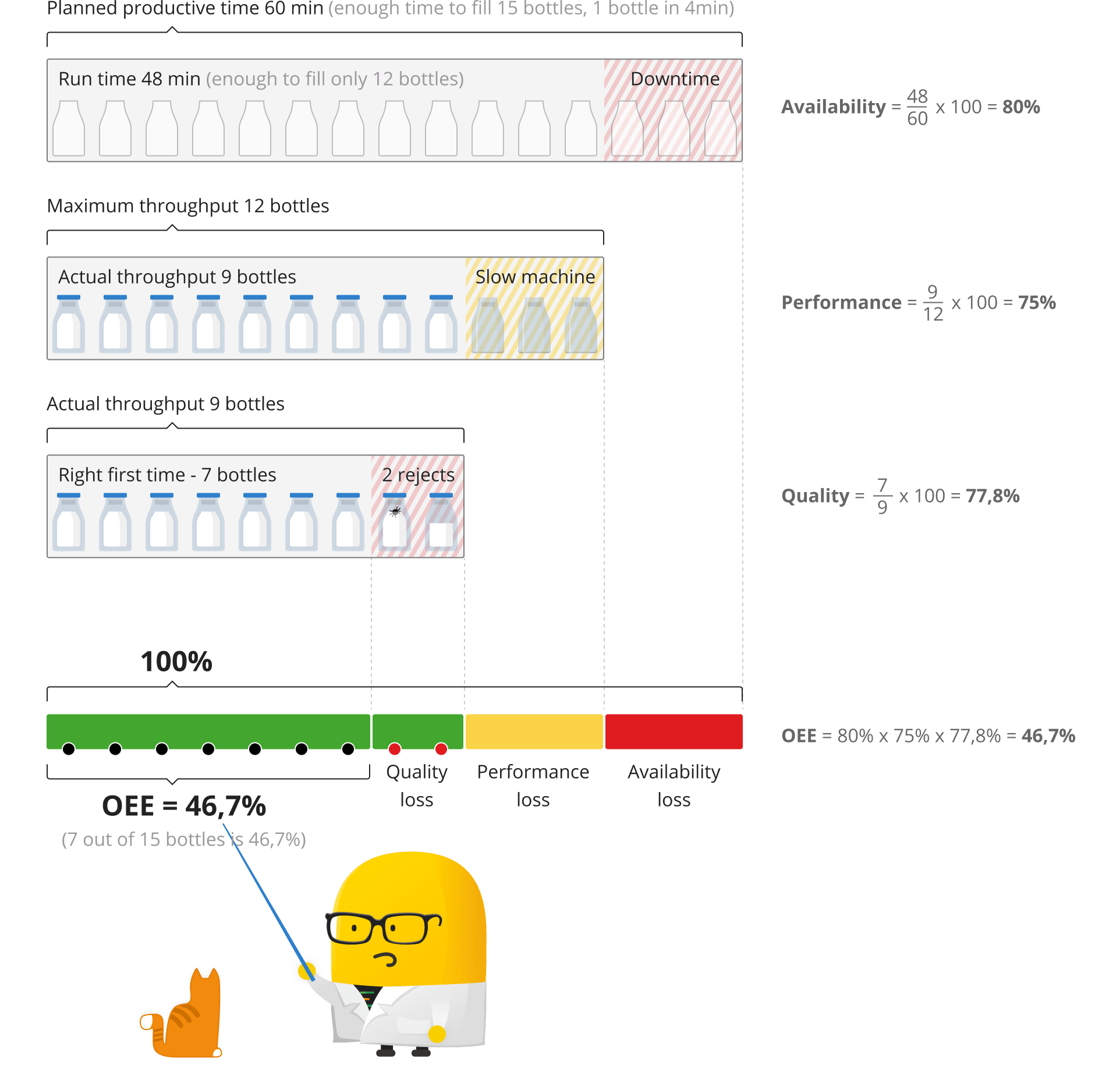Click the first greyed bottle under Slow machine
1120x1068 pixels.
click(x=488, y=326)
